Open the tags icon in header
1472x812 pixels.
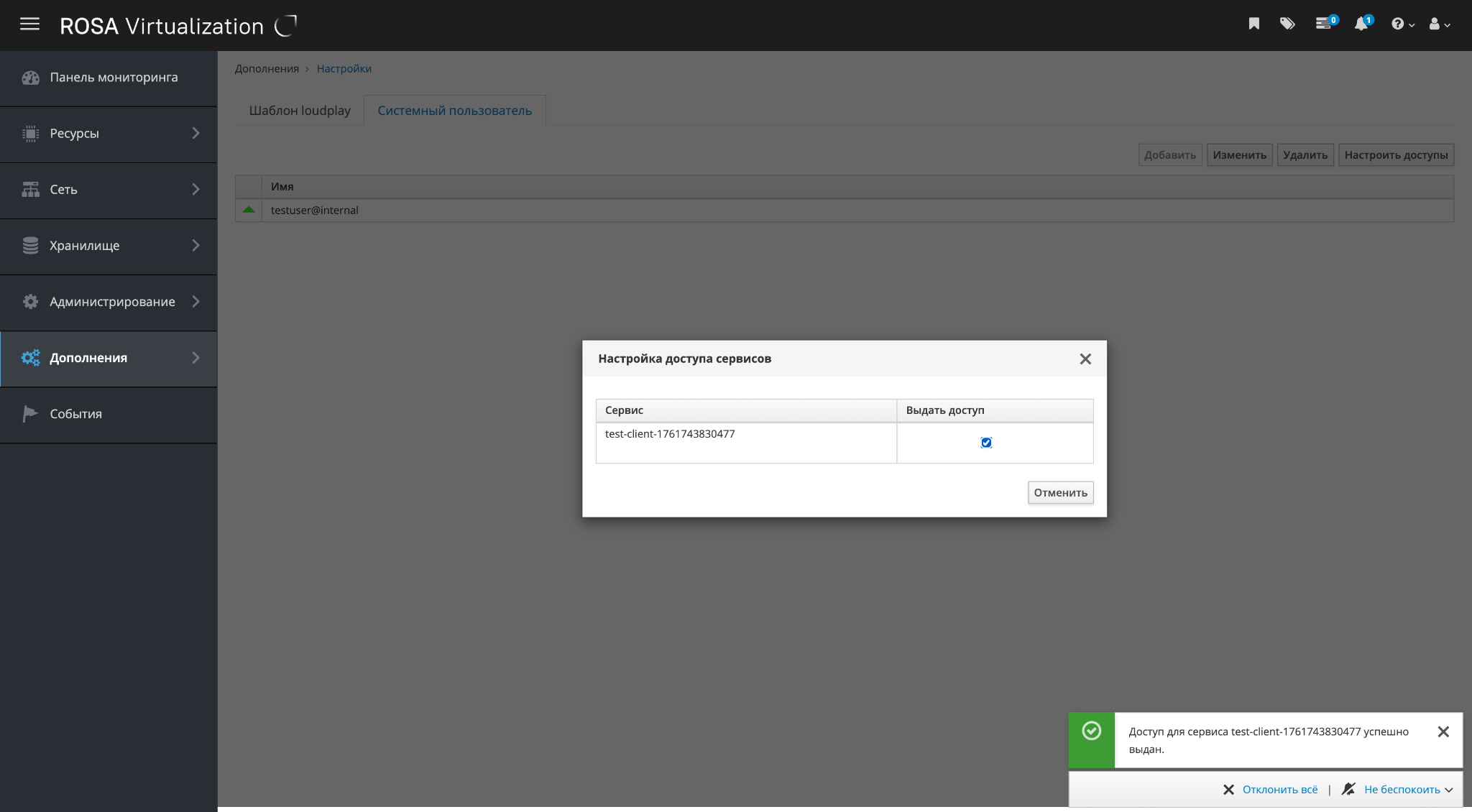1287,24
